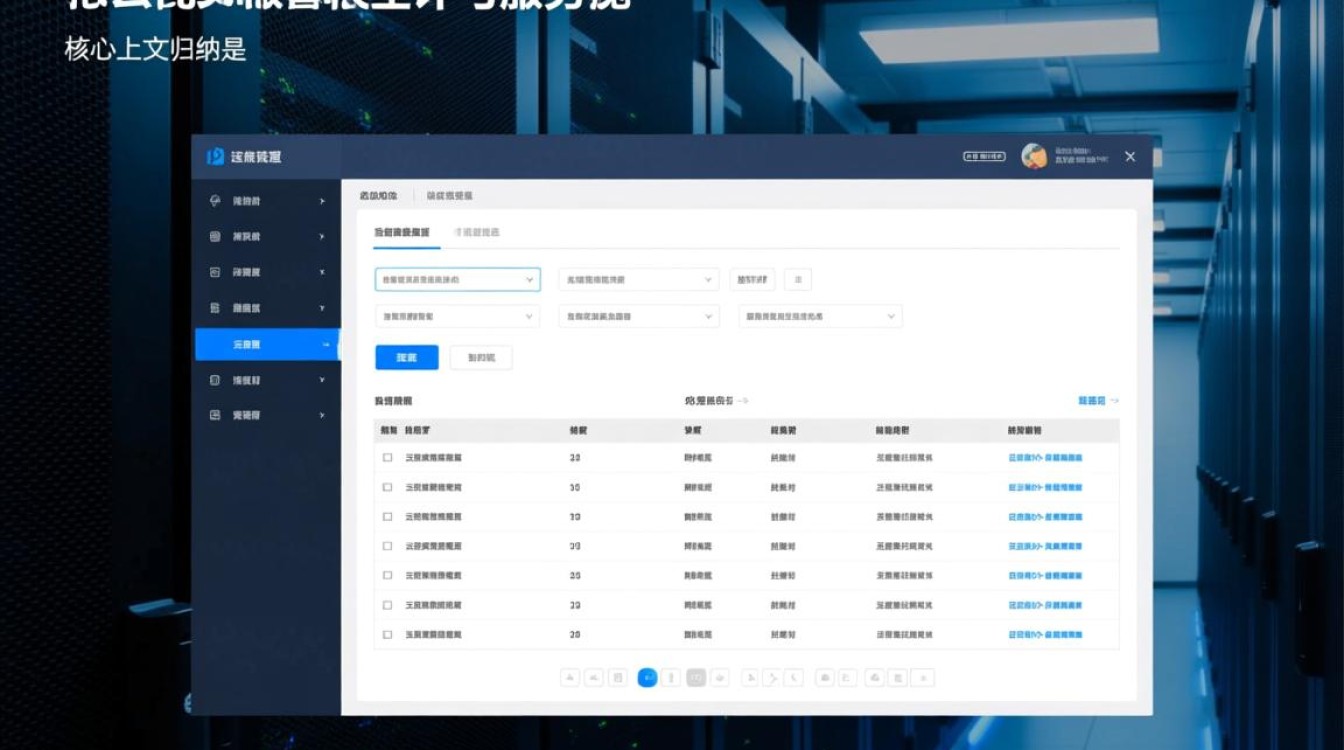Viewport: 1344px width, 750px height.
Task: Tick the checkbox in last table row
Action: [388, 635]
